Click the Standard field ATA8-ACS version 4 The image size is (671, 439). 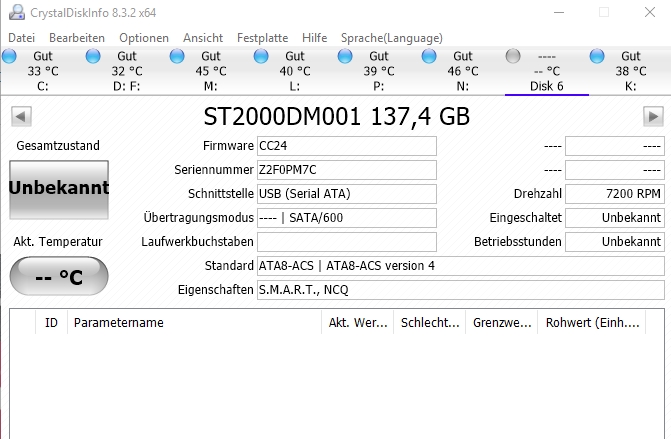click(460, 266)
